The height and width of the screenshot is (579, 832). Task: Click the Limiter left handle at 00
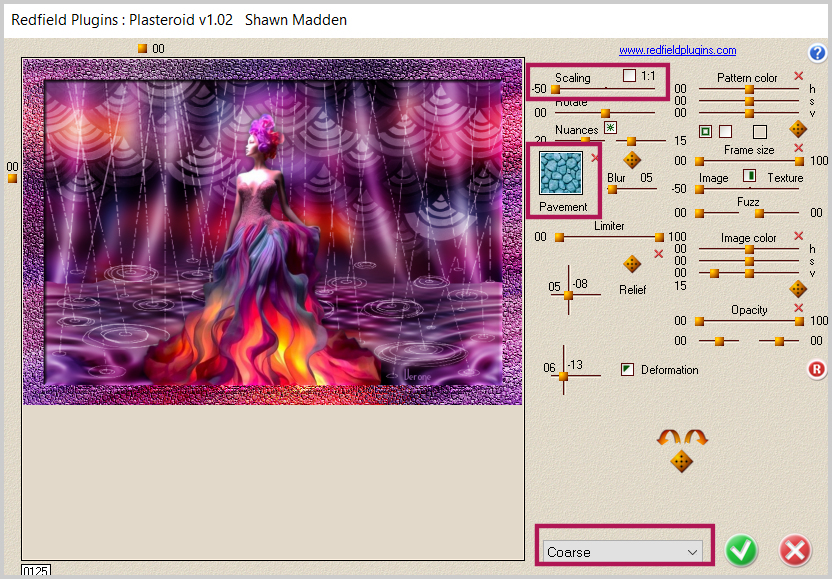559,237
